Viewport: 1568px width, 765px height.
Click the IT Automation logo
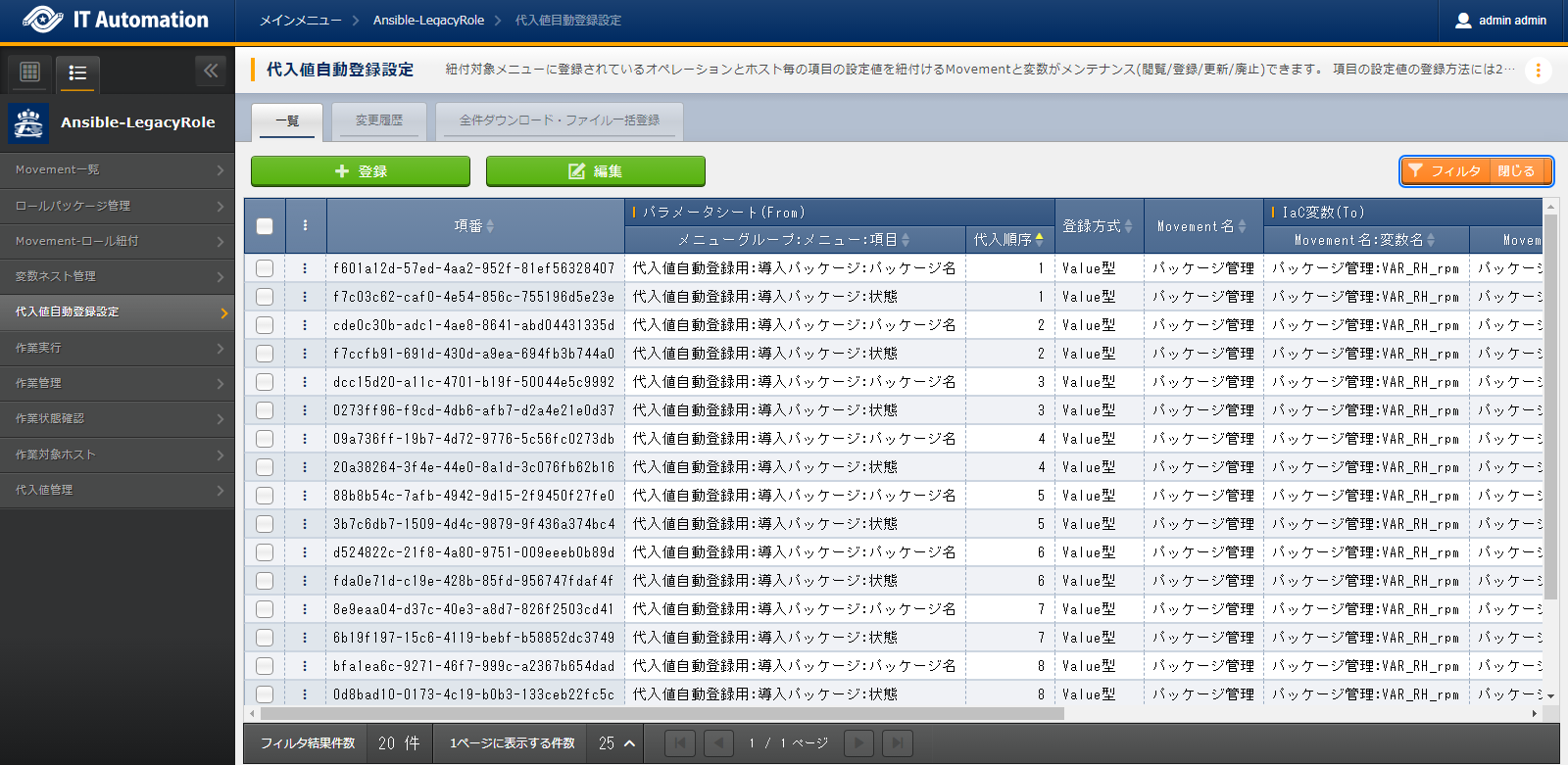click(116, 21)
